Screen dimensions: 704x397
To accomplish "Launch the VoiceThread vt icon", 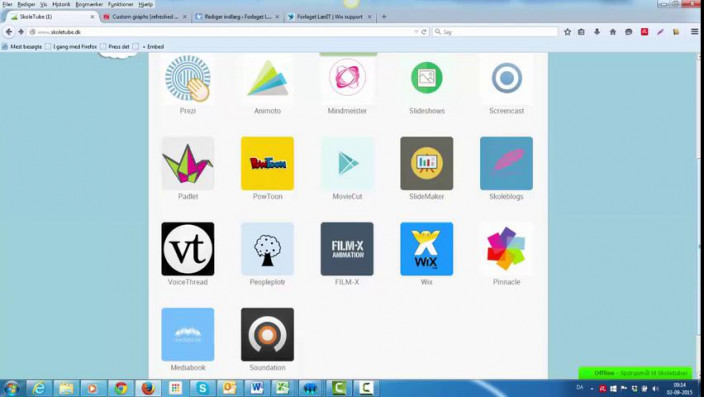I will point(188,249).
